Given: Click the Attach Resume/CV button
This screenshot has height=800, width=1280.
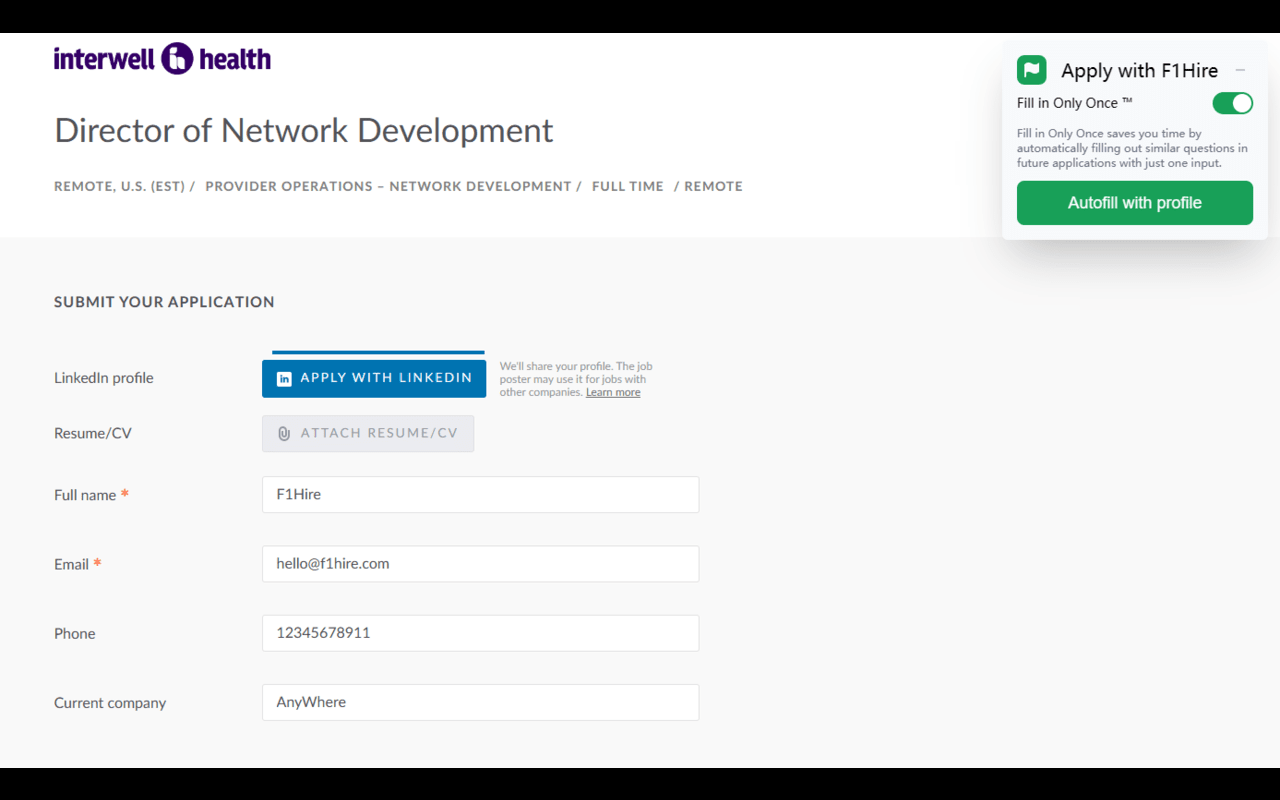Looking at the screenshot, I should pyautogui.click(x=368, y=433).
